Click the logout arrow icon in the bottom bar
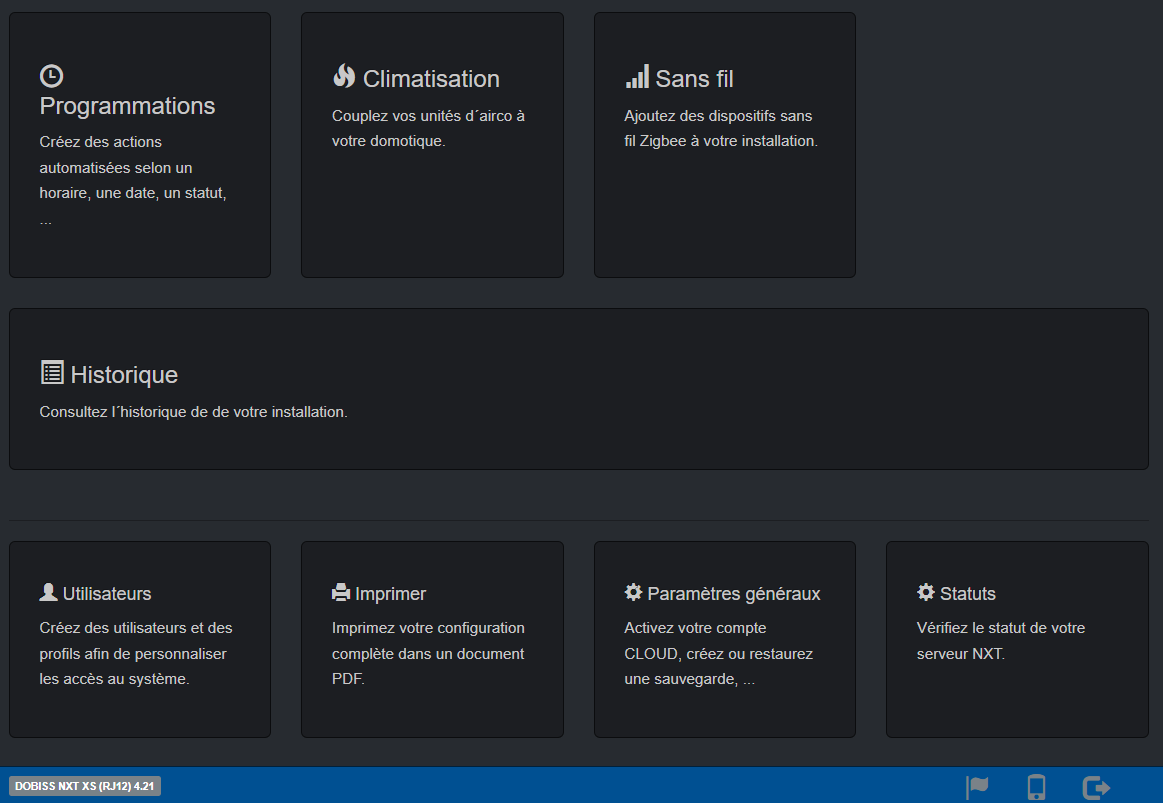This screenshot has height=803, width=1163. [1097, 787]
